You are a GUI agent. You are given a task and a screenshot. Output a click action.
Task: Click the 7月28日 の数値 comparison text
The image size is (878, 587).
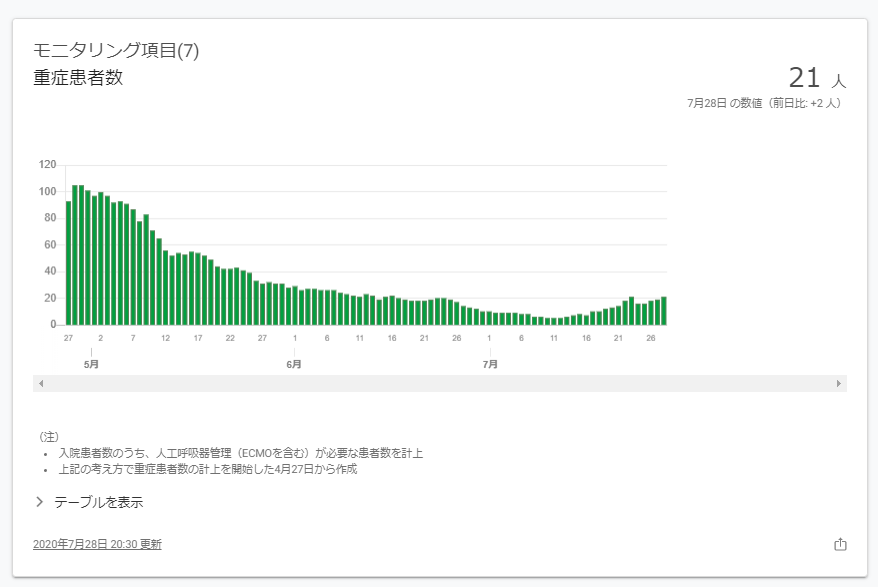pos(764,103)
